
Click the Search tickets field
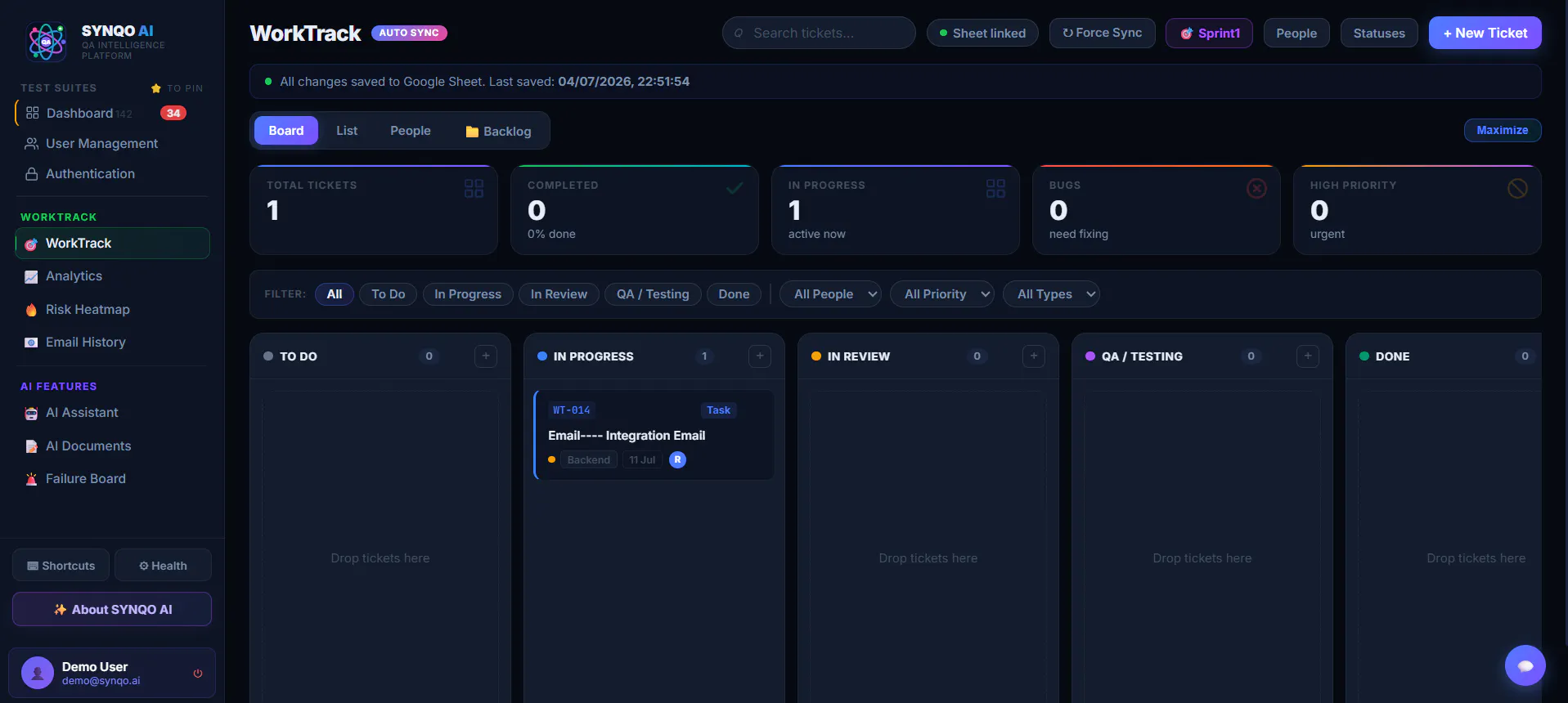pos(819,33)
